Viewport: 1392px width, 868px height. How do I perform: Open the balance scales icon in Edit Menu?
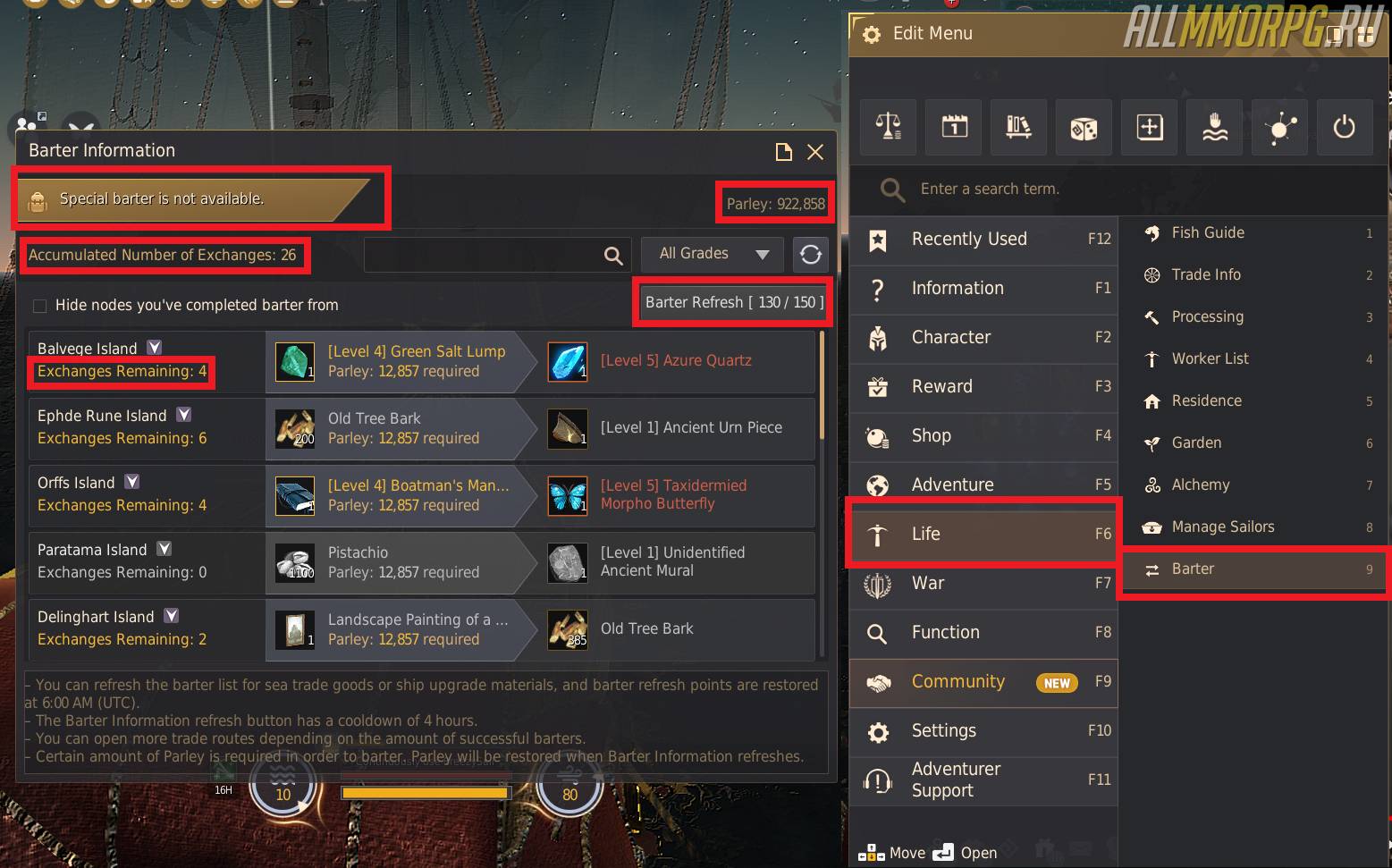888,127
